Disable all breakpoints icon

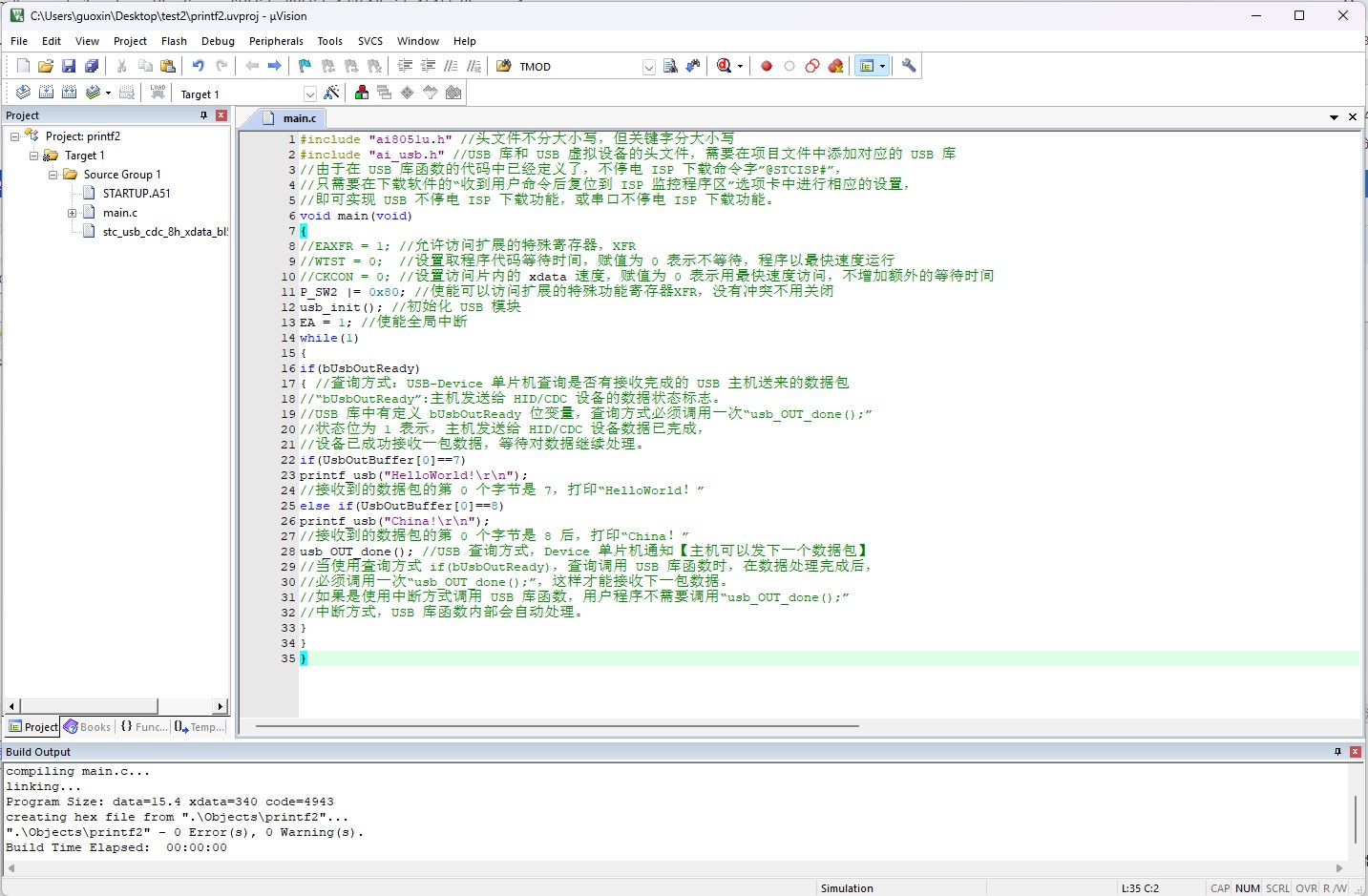812,66
